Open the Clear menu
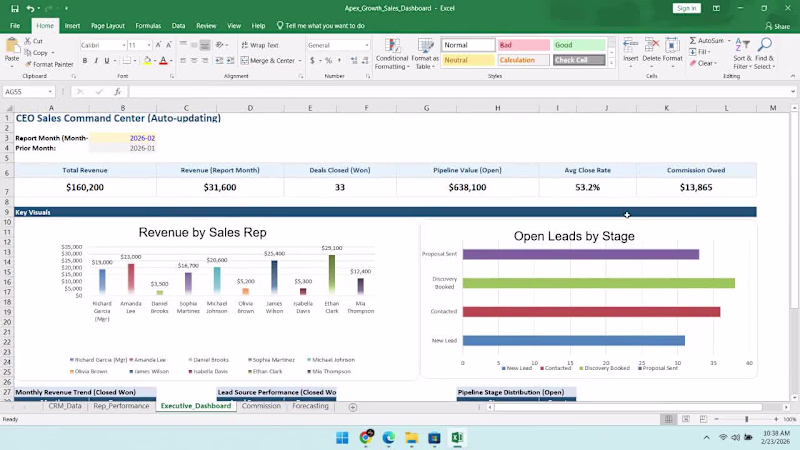Image resolution: width=800 pixels, height=450 pixels. (x=704, y=63)
